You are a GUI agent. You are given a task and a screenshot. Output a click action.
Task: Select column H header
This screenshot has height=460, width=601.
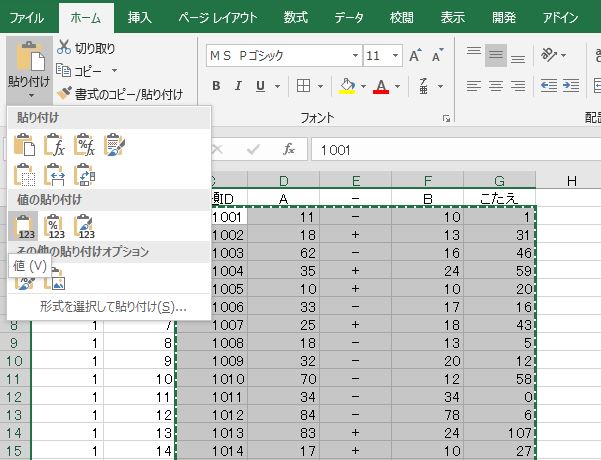[571, 180]
